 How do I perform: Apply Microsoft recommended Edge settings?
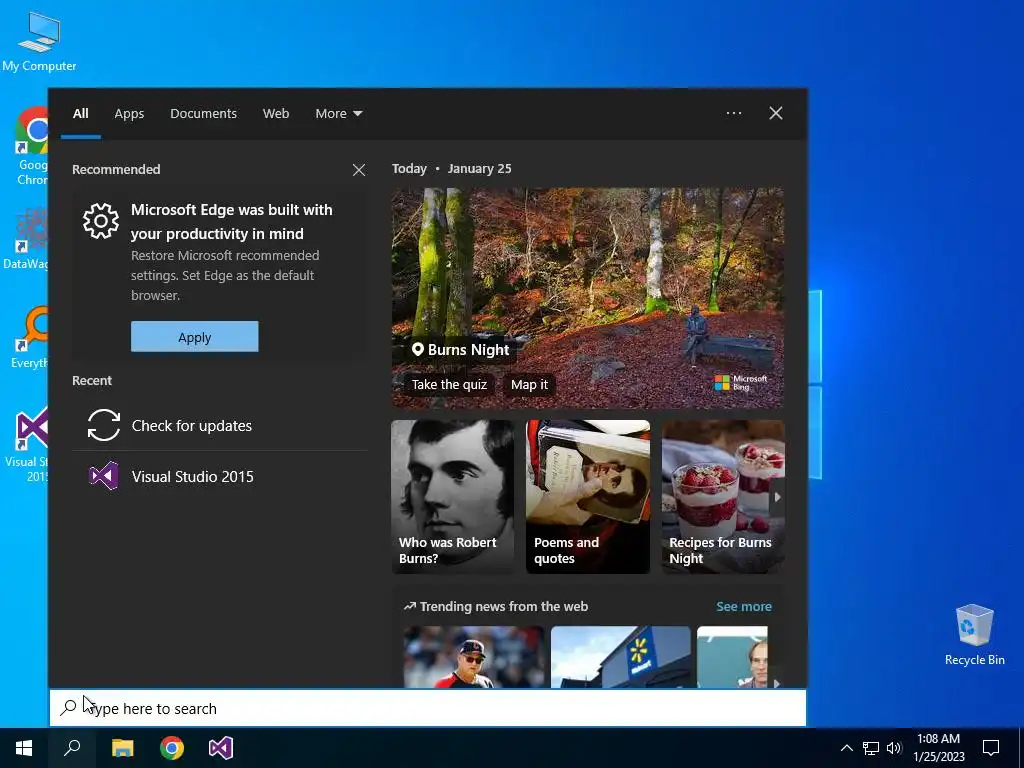195,336
